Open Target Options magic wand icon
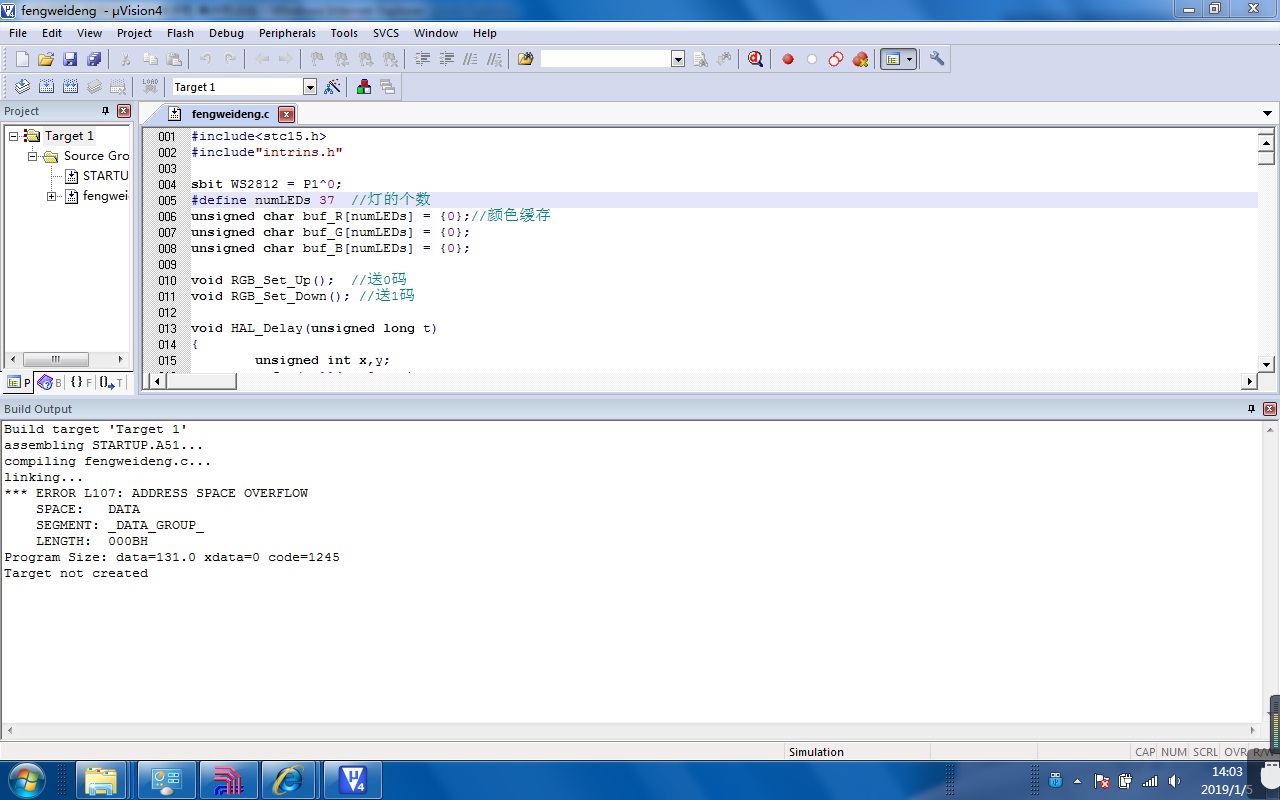The width and height of the screenshot is (1280, 800). click(x=332, y=87)
